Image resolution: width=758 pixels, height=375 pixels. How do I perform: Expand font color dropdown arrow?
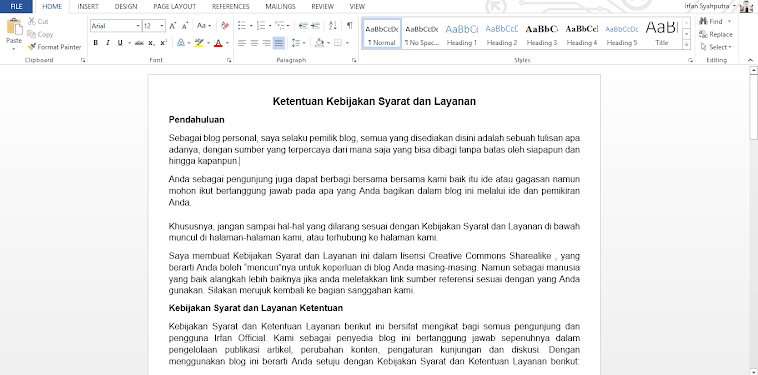(x=227, y=43)
